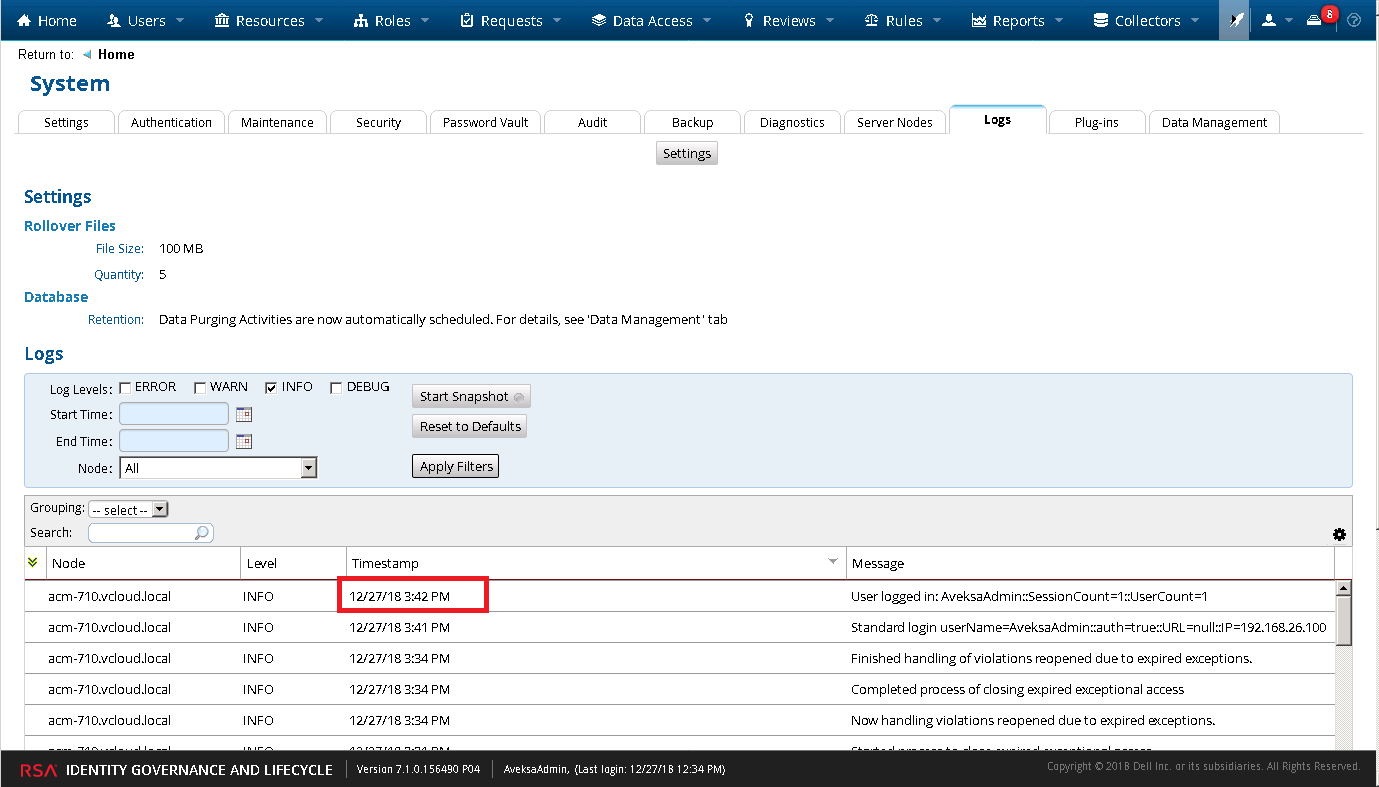Image resolution: width=1379 pixels, height=787 pixels.
Task: Open the Start Time calendar picker
Action: (x=244, y=414)
